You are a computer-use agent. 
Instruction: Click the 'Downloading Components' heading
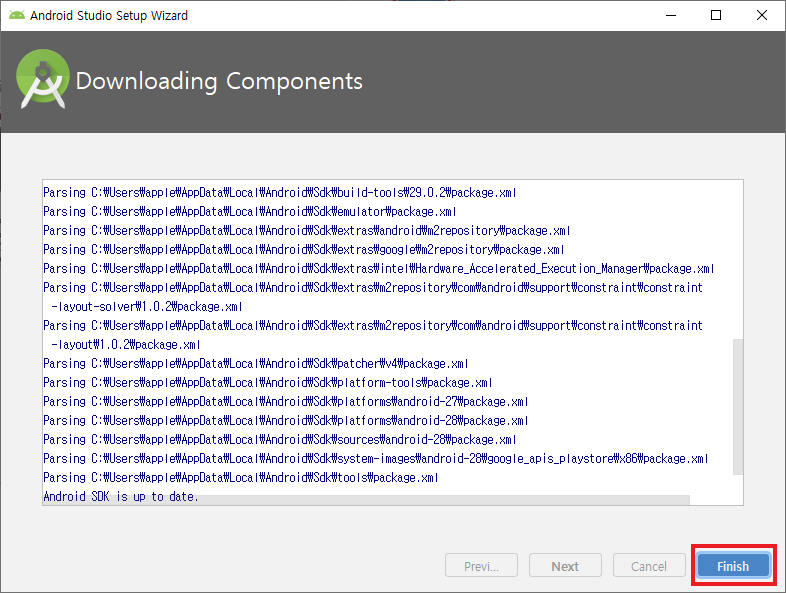pos(219,81)
